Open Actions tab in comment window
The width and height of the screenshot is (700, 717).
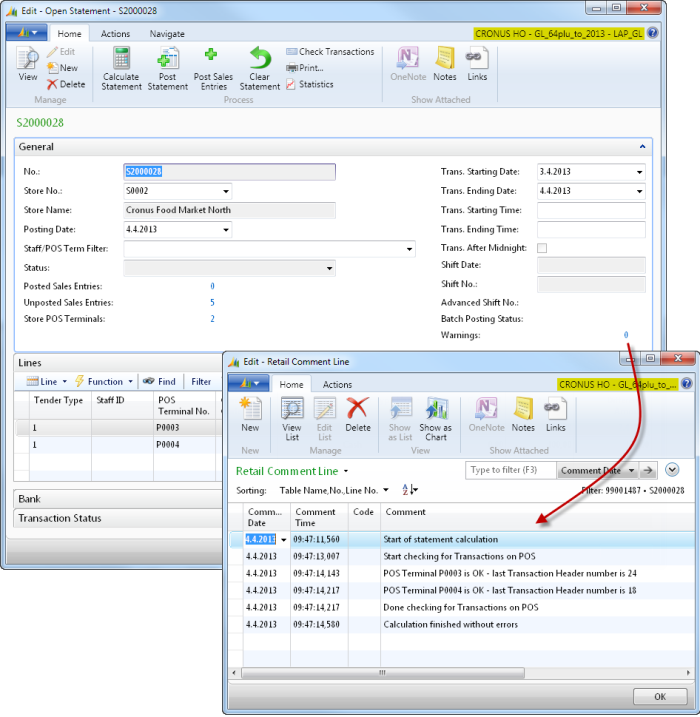click(x=337, y=384)
